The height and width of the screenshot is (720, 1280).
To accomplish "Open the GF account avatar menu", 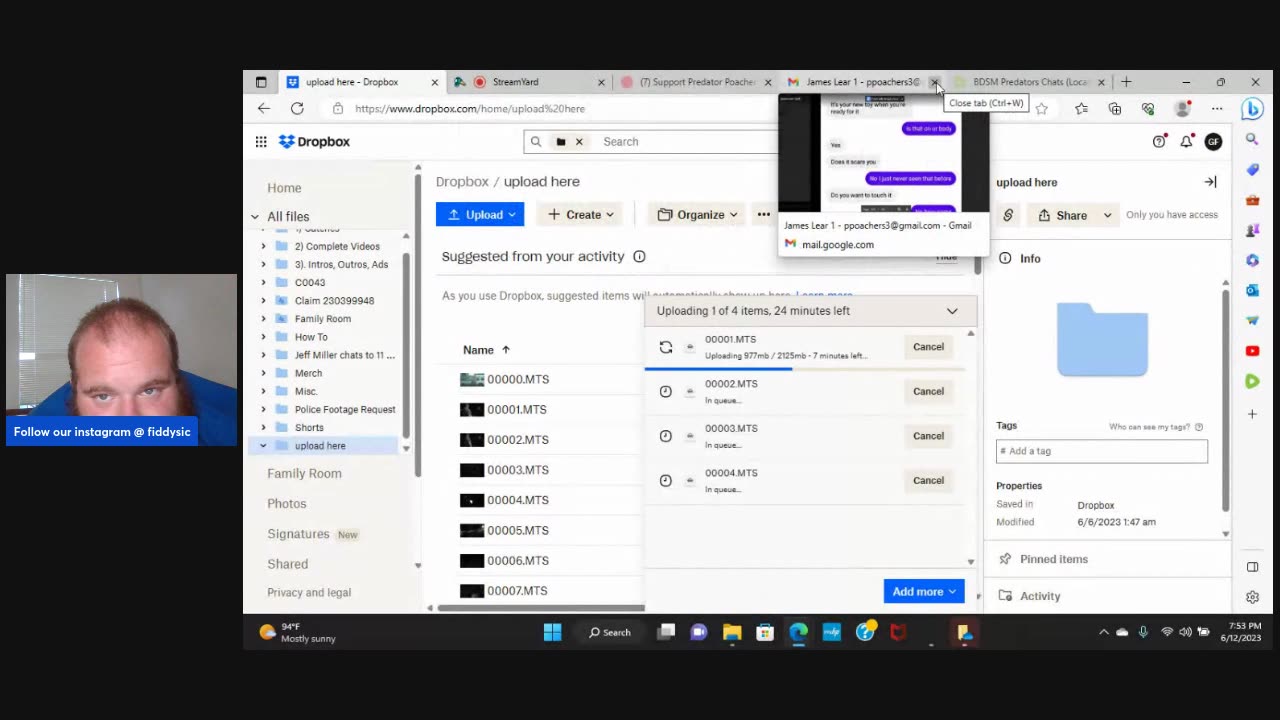I will (x=1213, y=142).
